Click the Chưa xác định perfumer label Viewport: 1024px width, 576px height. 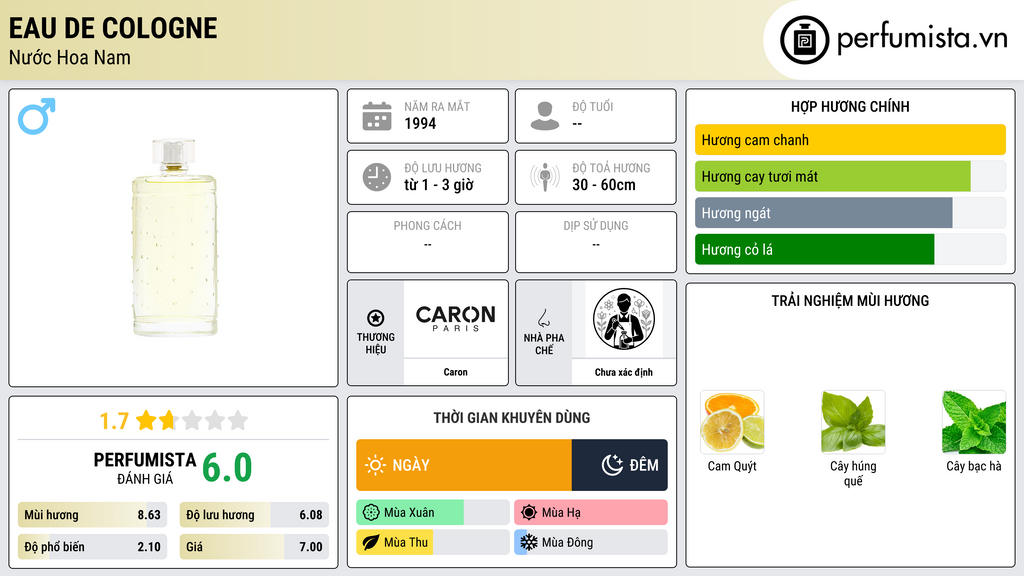point(624,372)
